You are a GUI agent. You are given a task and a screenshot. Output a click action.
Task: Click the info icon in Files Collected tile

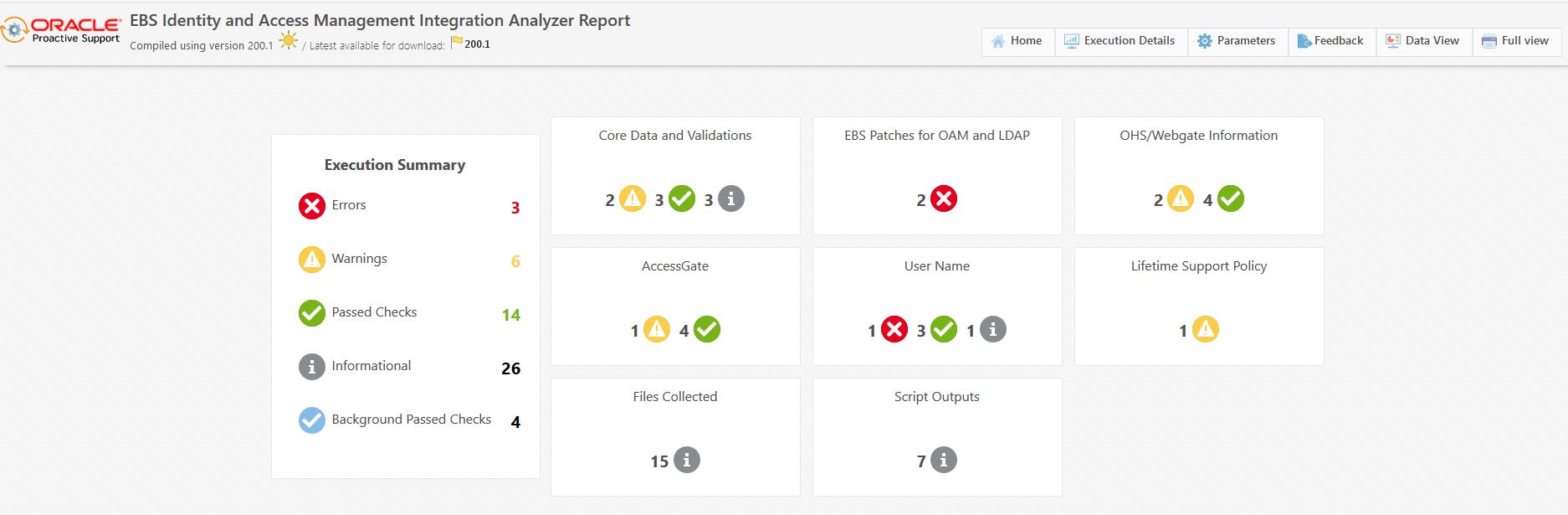coord(687,460)
